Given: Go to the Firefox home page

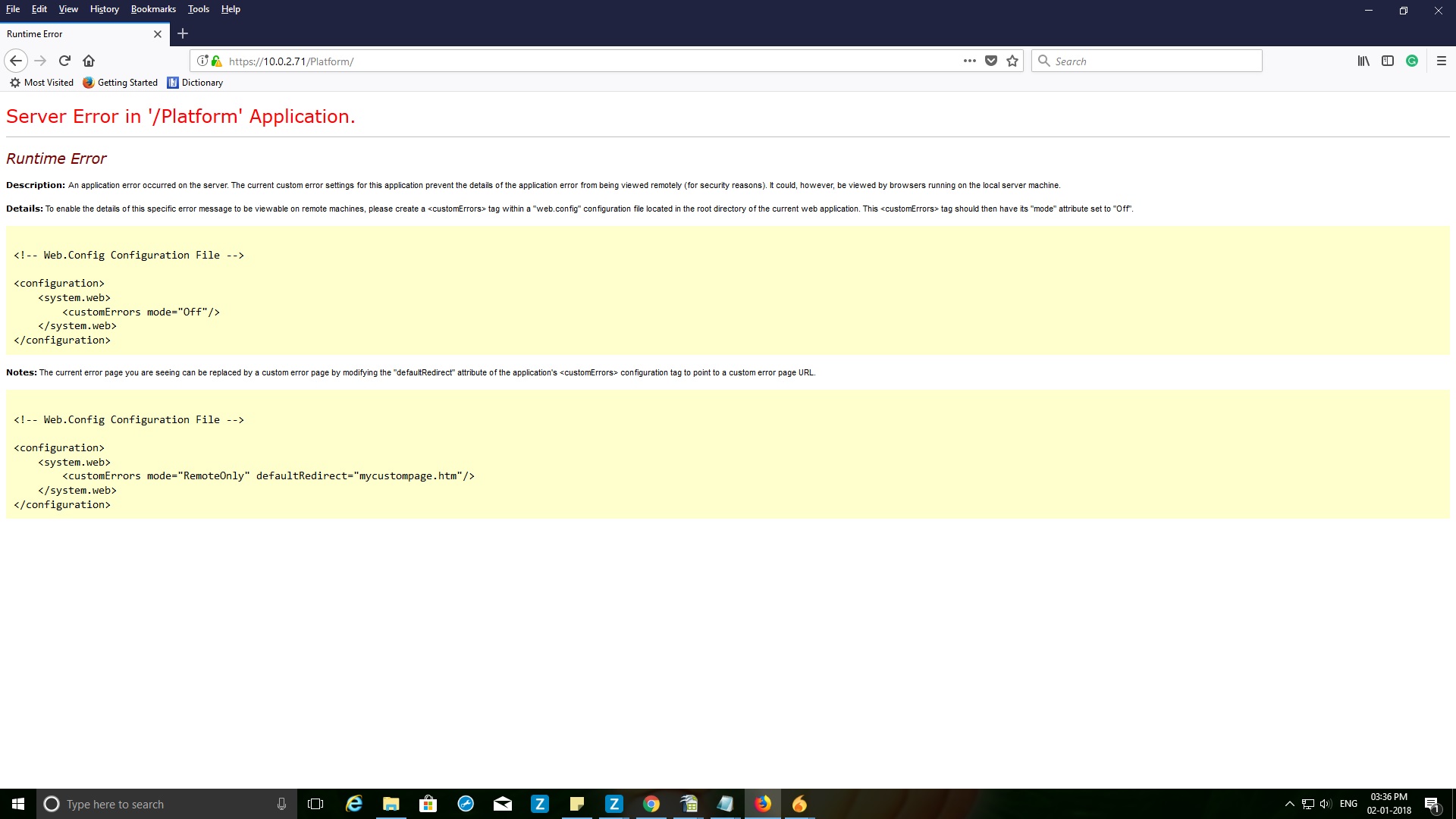Looking at the screenshot, I should [89, 61].
